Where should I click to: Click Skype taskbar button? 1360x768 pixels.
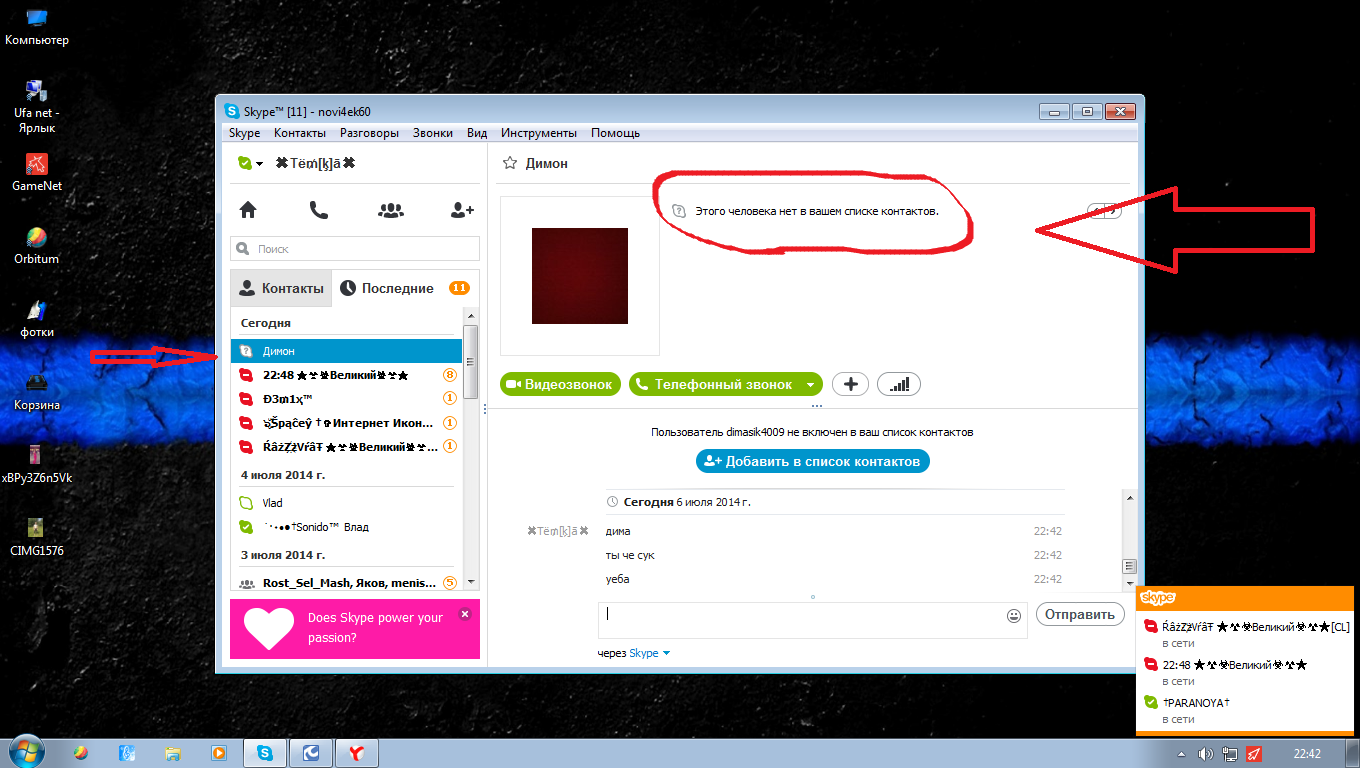coord(265,753)
